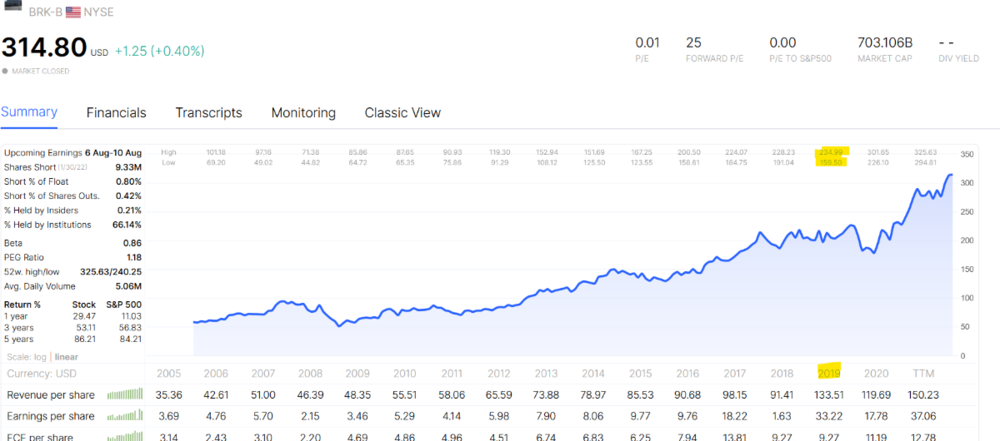Switch chart scale to linear
The image size is (1000, 441).
66,357
